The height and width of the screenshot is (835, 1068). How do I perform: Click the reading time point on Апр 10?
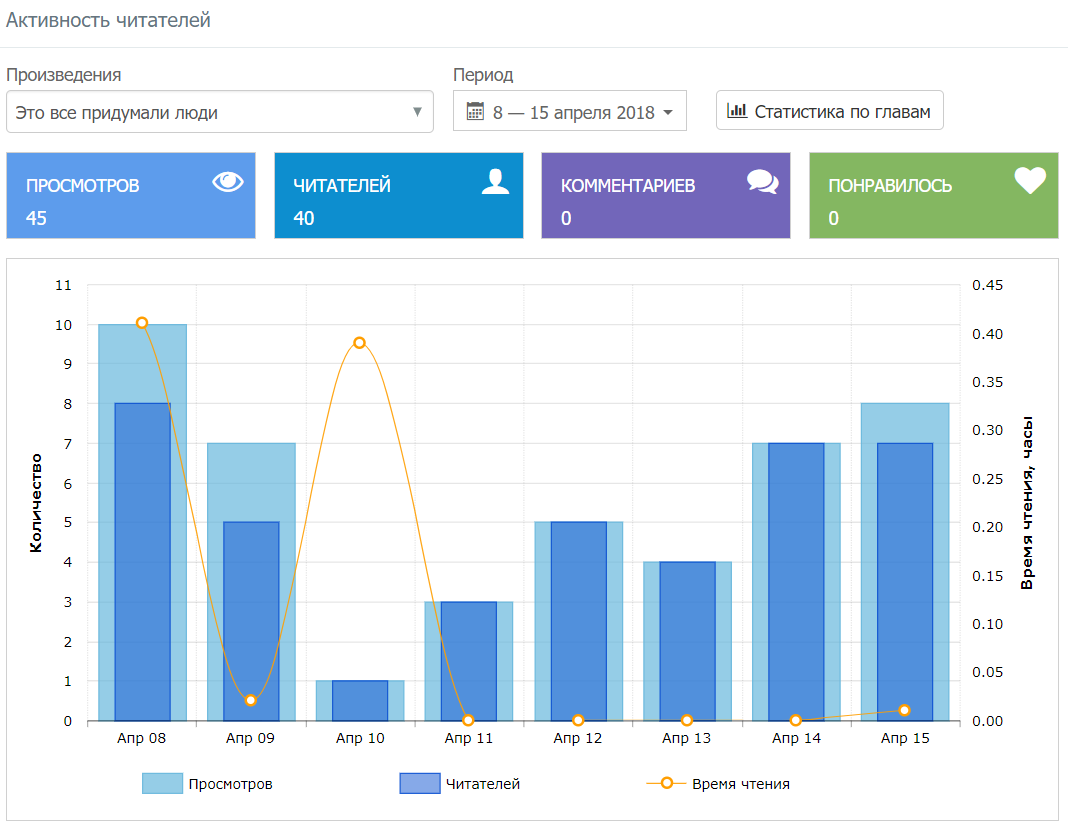click(359, 343)
